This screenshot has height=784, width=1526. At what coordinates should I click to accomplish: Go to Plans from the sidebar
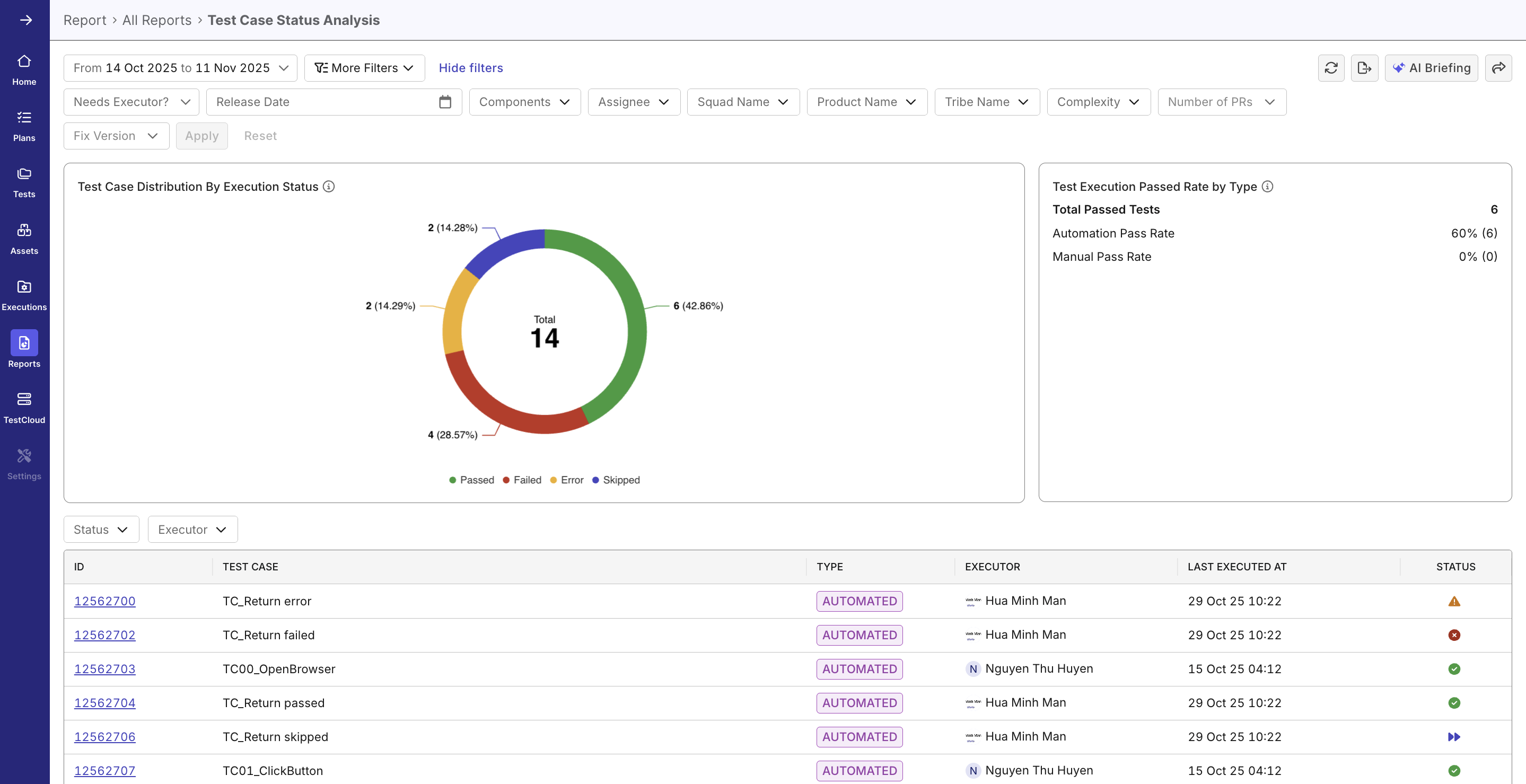coord(24,125)
